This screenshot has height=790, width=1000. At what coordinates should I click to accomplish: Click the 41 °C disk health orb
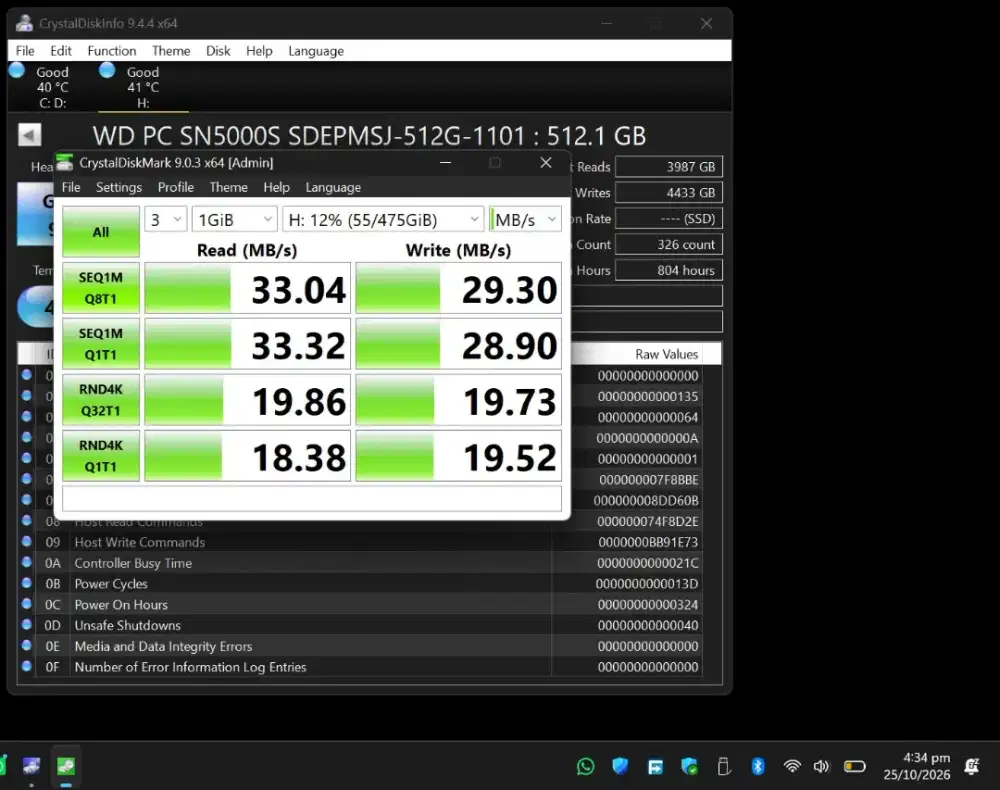107,70
